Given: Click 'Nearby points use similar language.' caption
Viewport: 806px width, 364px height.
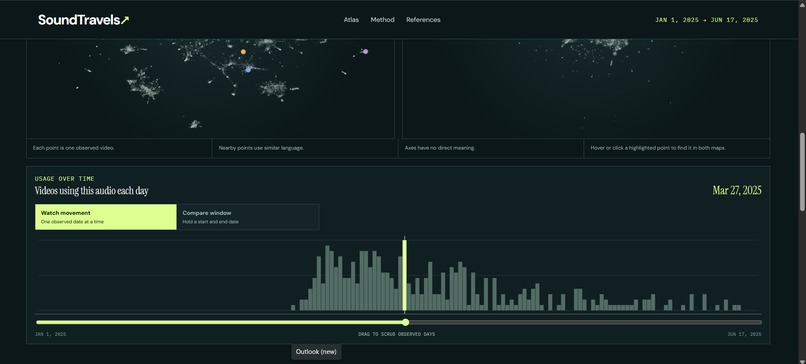Looking at the screenshot, I should click(261, 148).
